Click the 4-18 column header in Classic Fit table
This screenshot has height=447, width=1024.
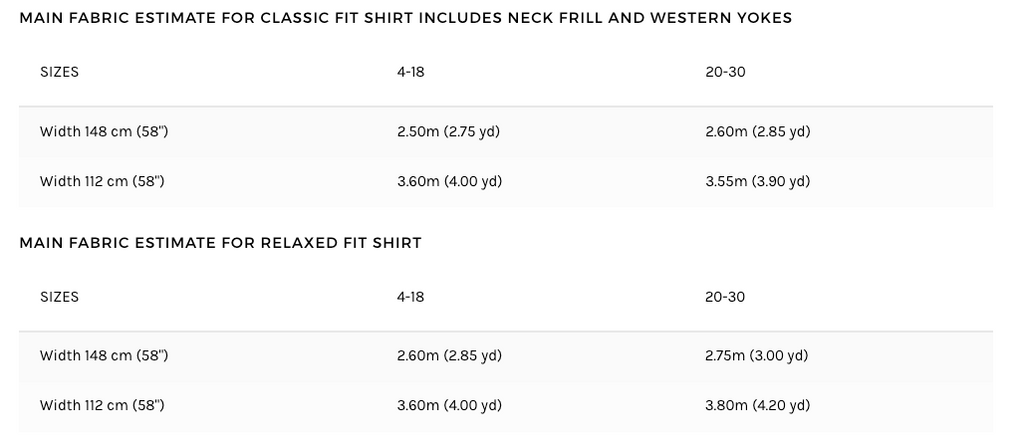410,72
